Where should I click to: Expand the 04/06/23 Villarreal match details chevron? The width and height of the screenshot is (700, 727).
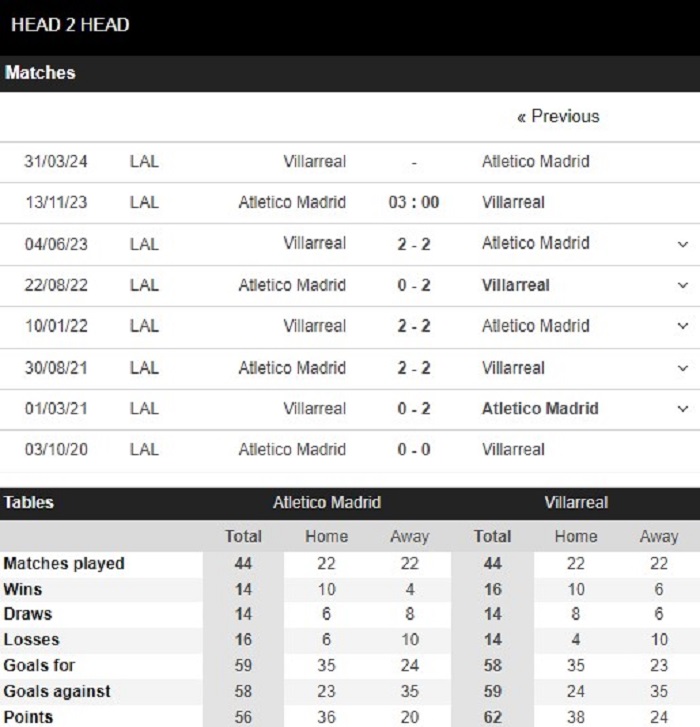[x=682, y=244]
